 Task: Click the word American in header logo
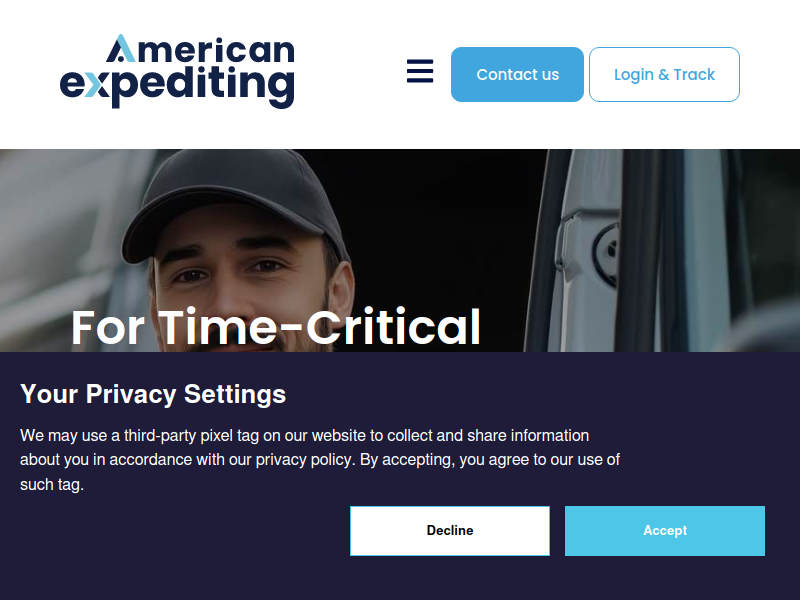(201, 49)
